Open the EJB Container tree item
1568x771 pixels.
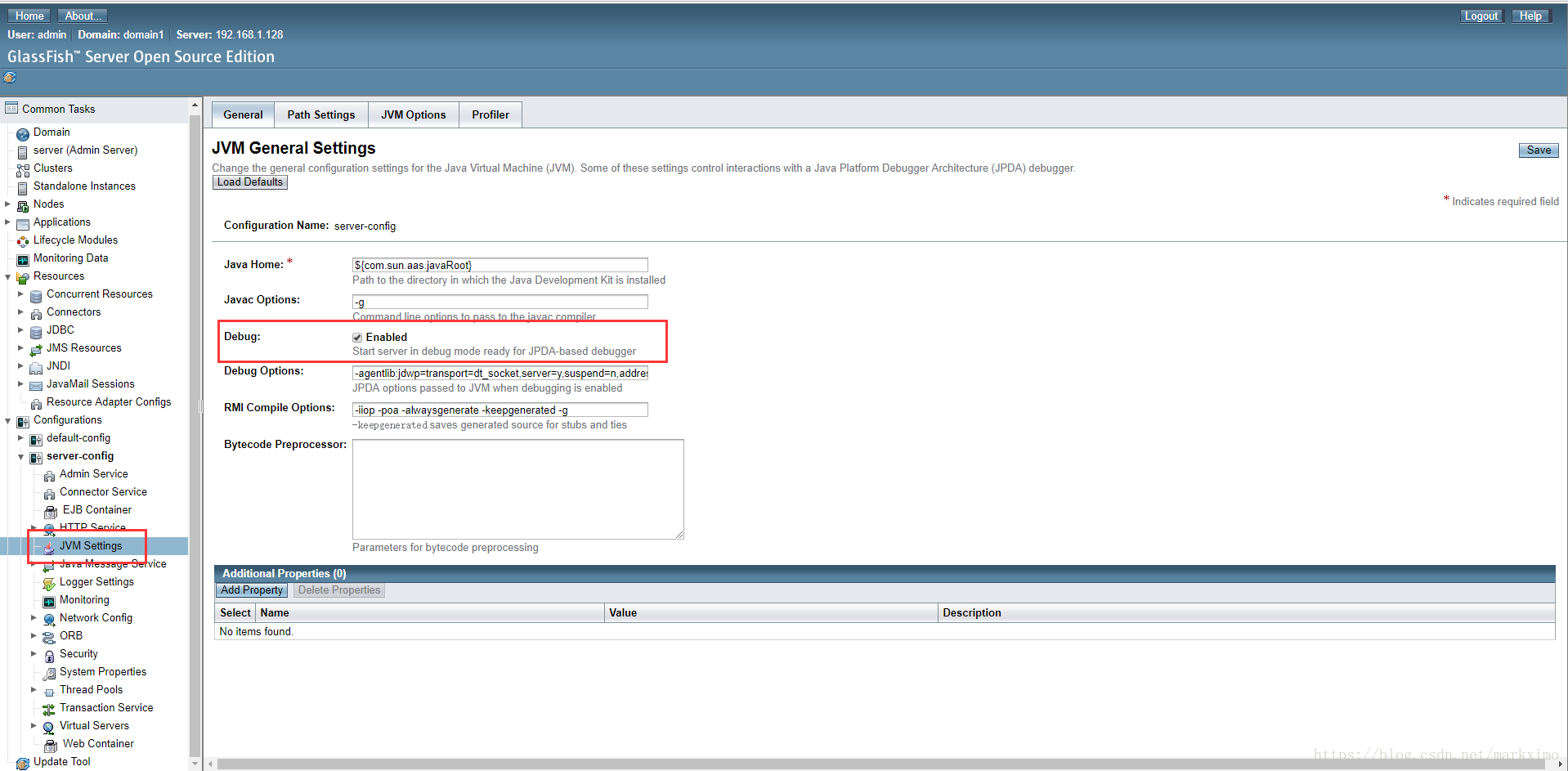tap(96, 510)
